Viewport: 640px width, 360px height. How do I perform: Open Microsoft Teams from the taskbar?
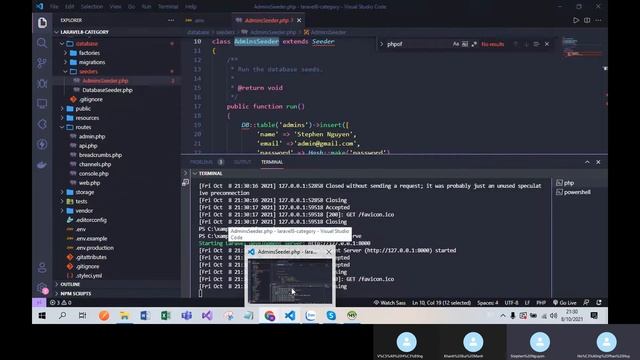click(187, 316)
